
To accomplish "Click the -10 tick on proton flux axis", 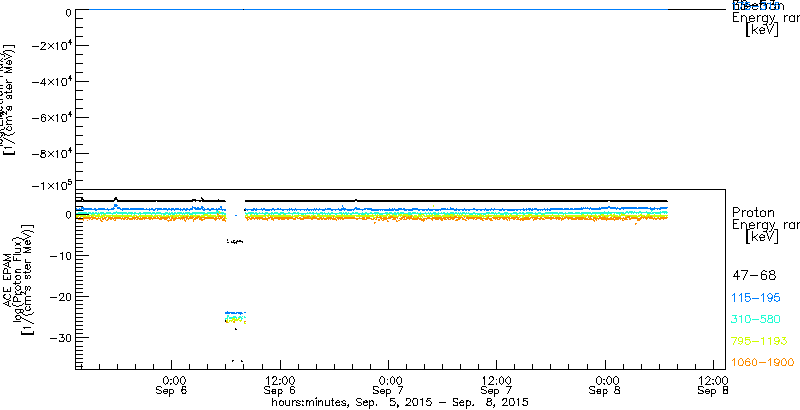I will pyautogui.click(x=59, y=255).
